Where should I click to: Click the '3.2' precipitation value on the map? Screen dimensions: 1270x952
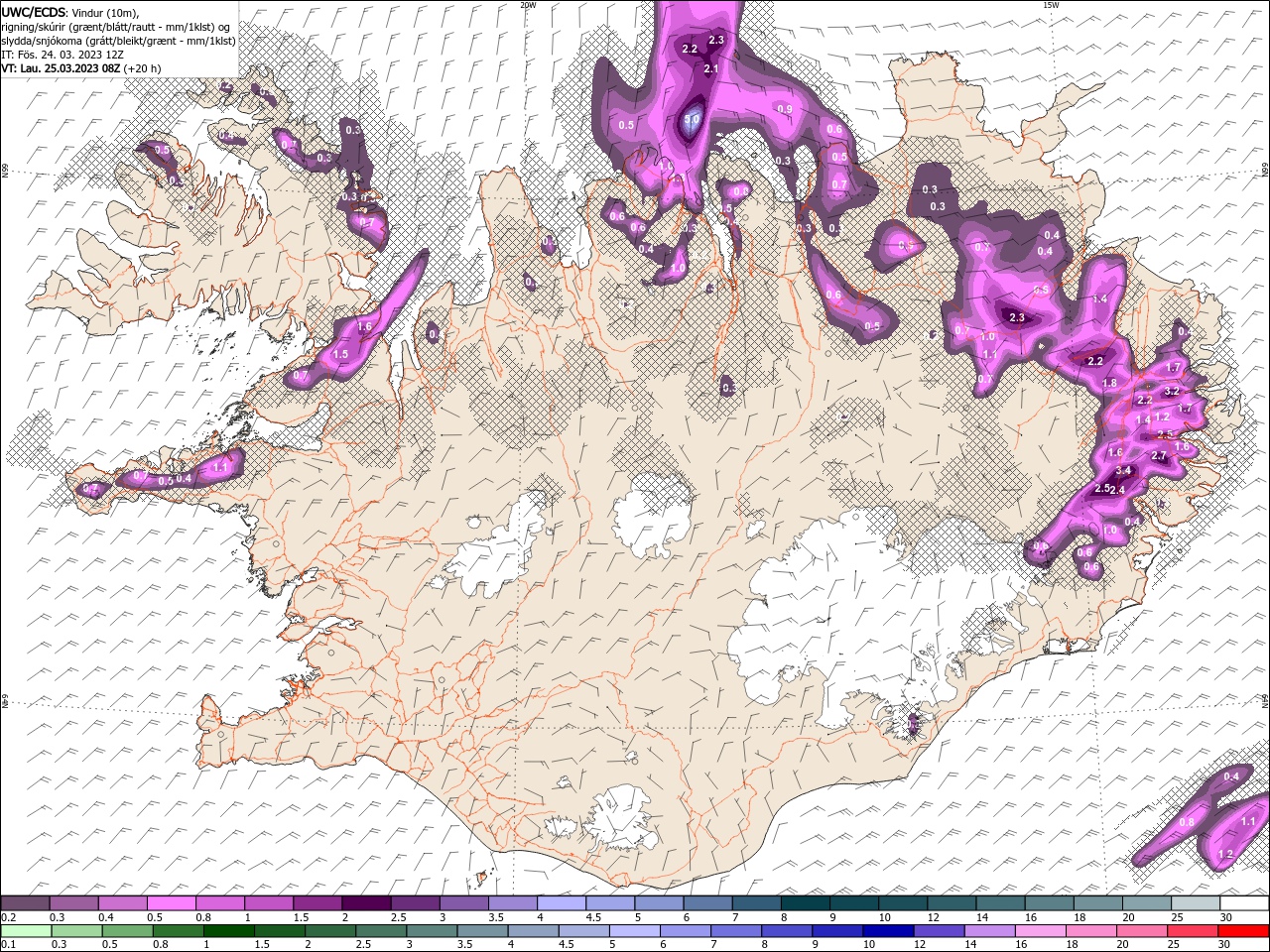point(1171,391)
